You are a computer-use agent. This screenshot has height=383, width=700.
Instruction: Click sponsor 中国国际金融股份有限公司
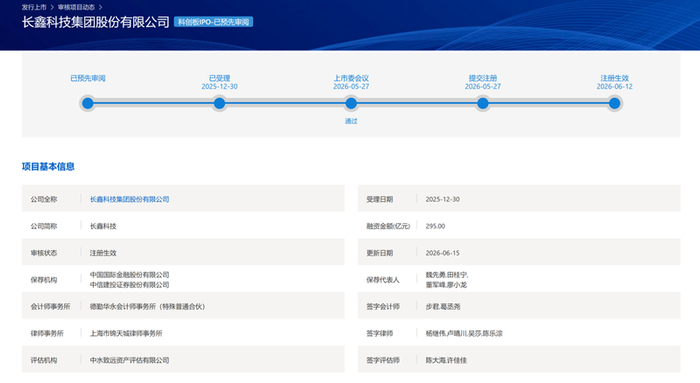[x=129, y=275]
